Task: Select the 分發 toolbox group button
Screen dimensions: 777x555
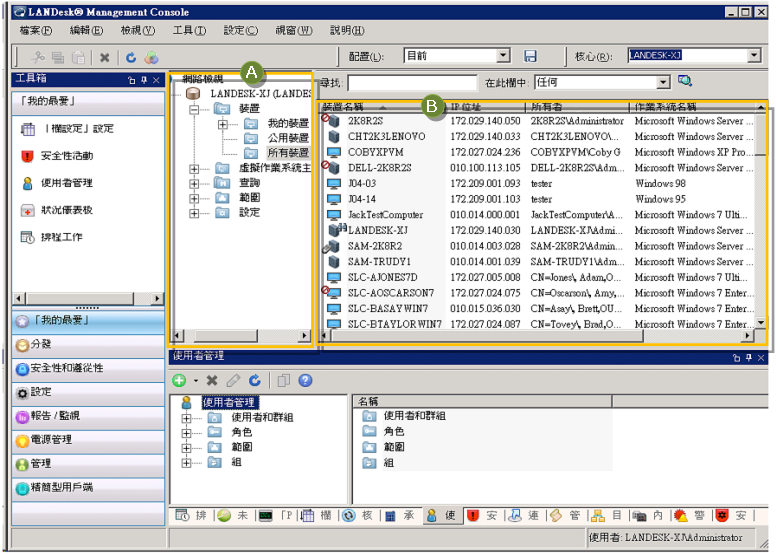Action: [x=88, y=345]
